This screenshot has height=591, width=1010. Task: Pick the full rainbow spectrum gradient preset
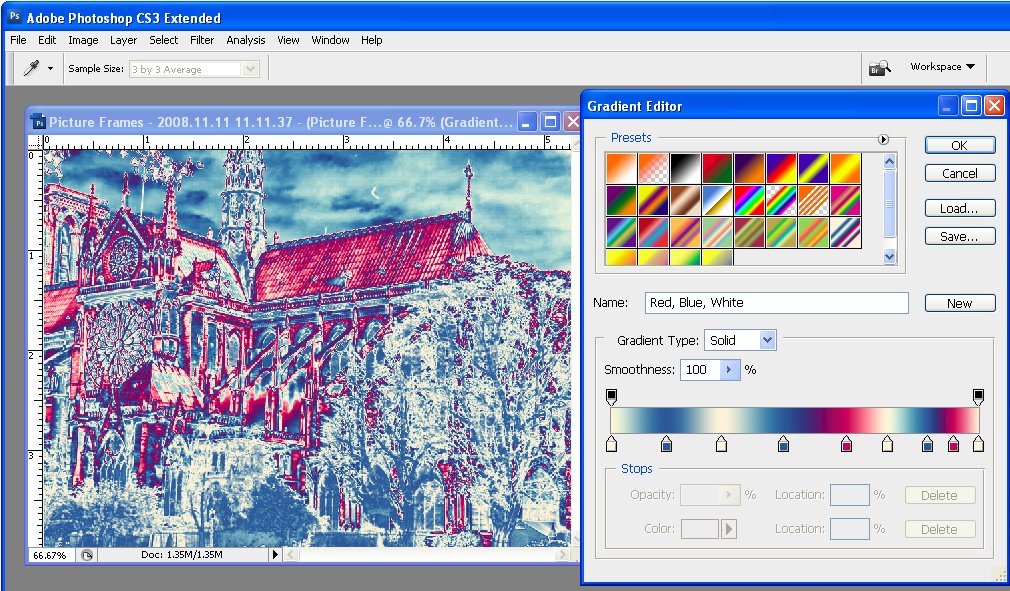[750, 200]
